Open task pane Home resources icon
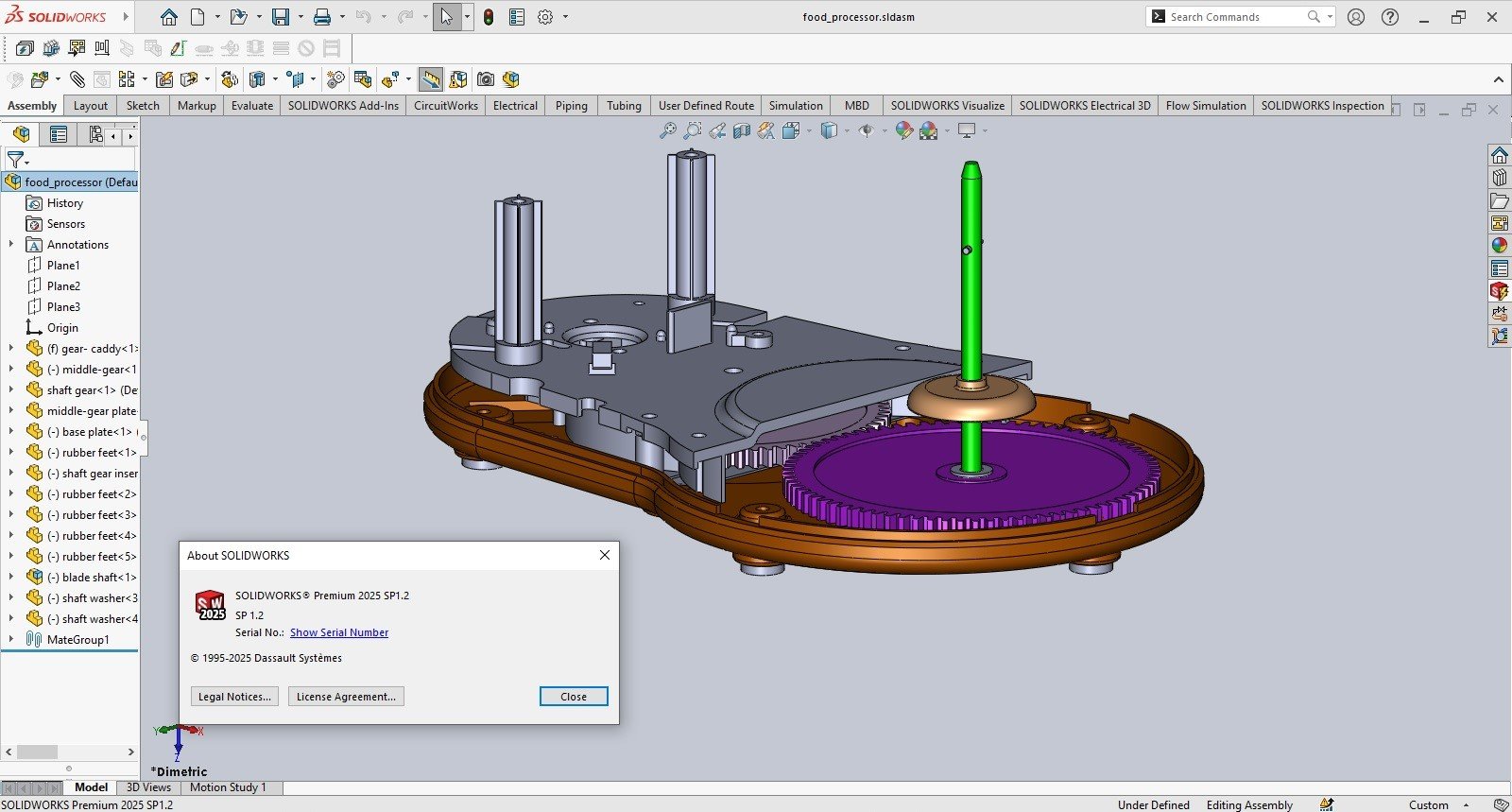The height and width of the screenshot is (812, 1512). point(1500,155)
